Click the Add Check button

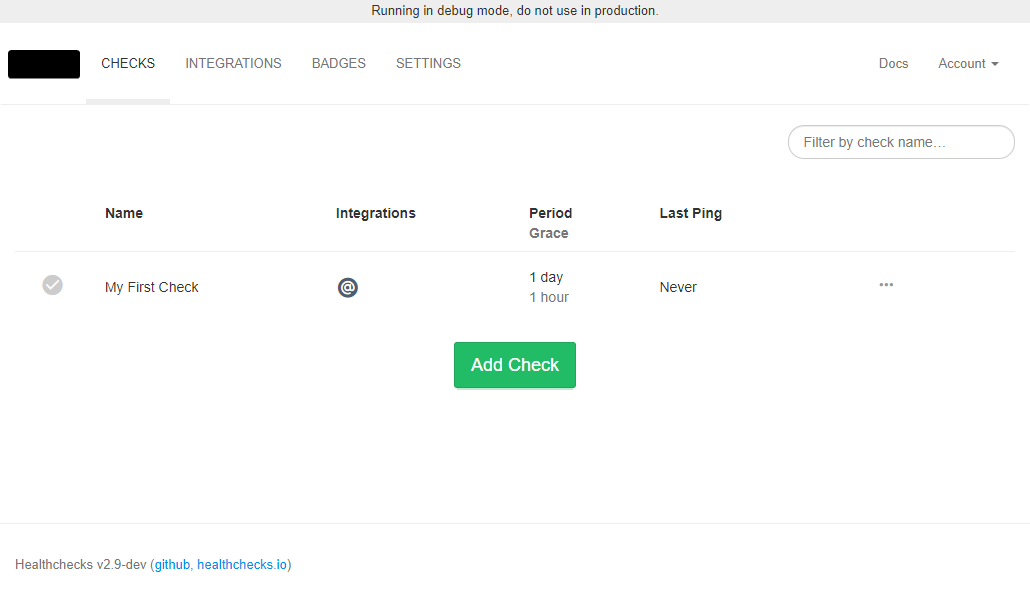(514, 365)
